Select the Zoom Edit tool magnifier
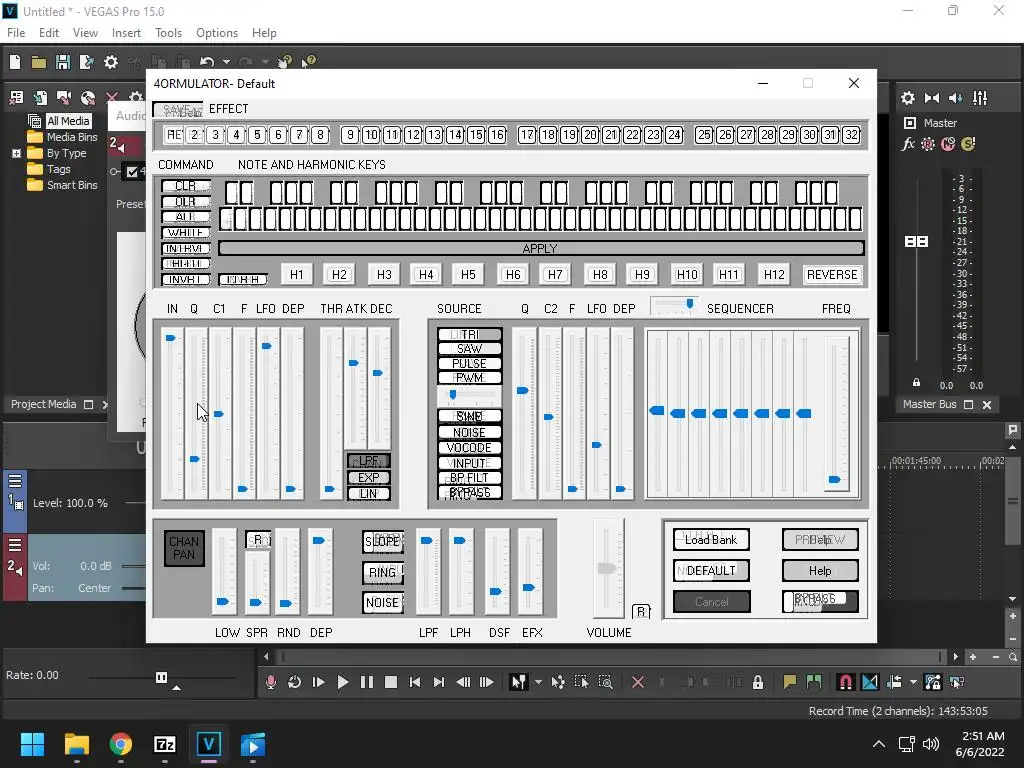Viewport: 1024px width, 768px height. click(x=605, y=682)
